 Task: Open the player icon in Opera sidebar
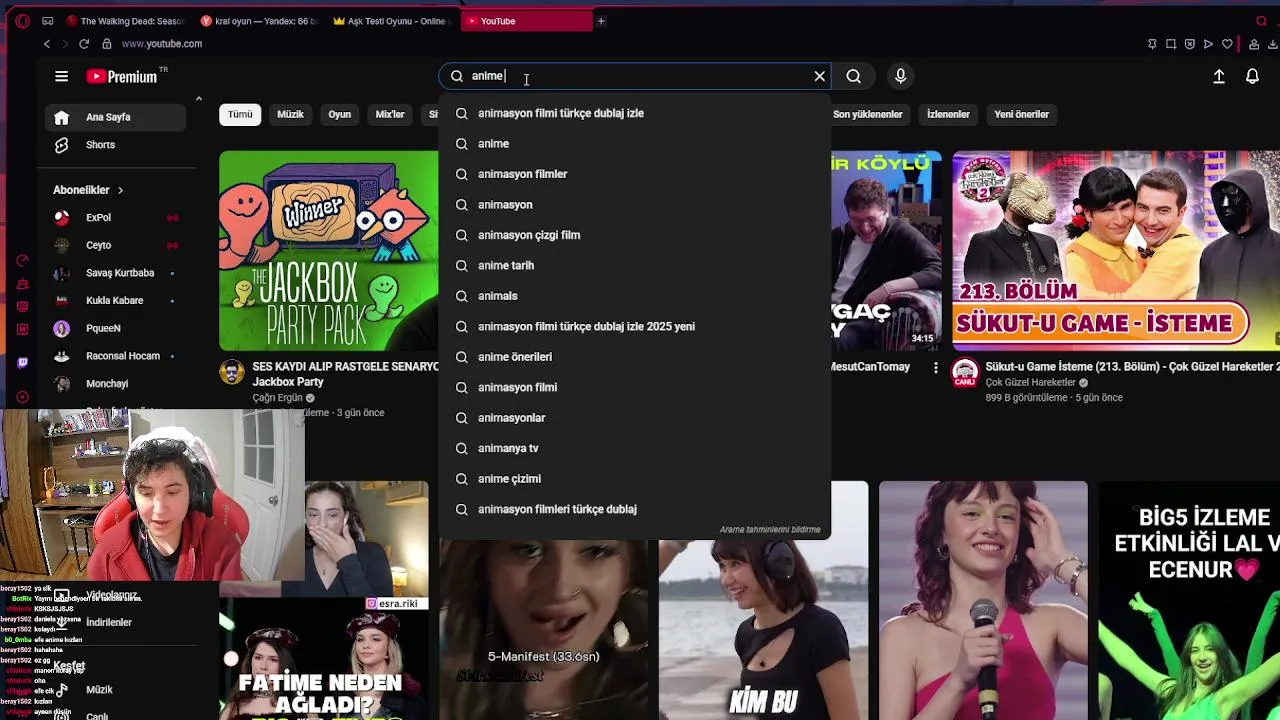pos(22,397)
